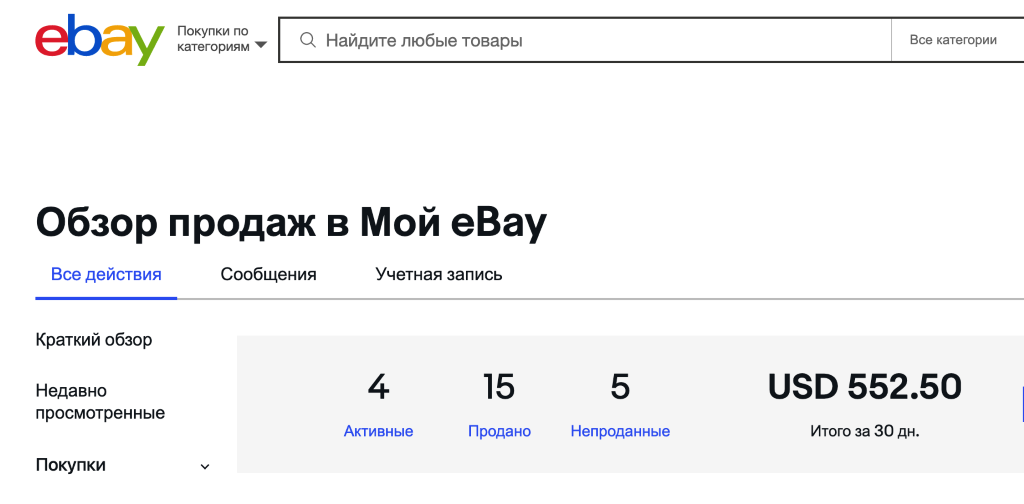The height and width of the screenshot is (504, 1024).
Task: Open the Активные listings link
Action: coord(379,432)
